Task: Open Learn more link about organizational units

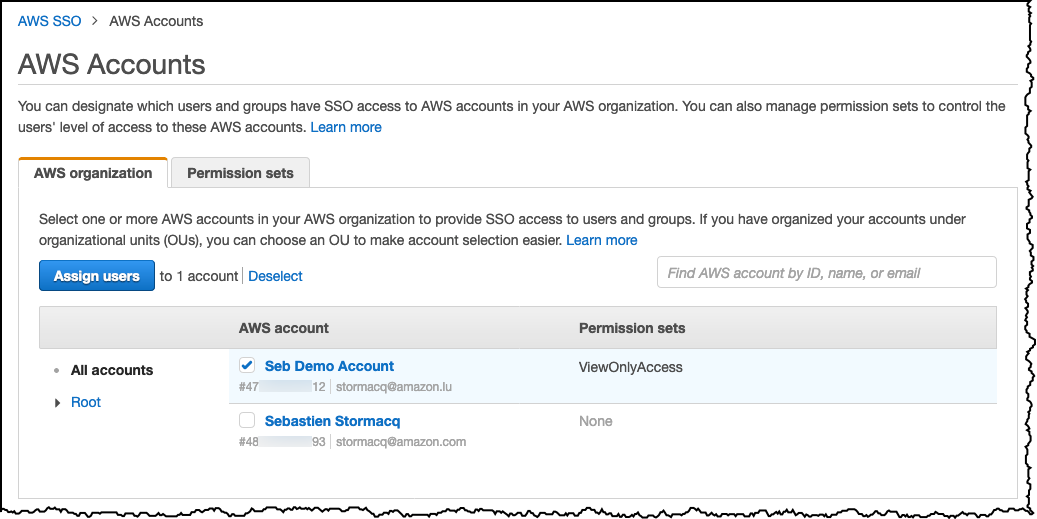Action: [602, 240]
